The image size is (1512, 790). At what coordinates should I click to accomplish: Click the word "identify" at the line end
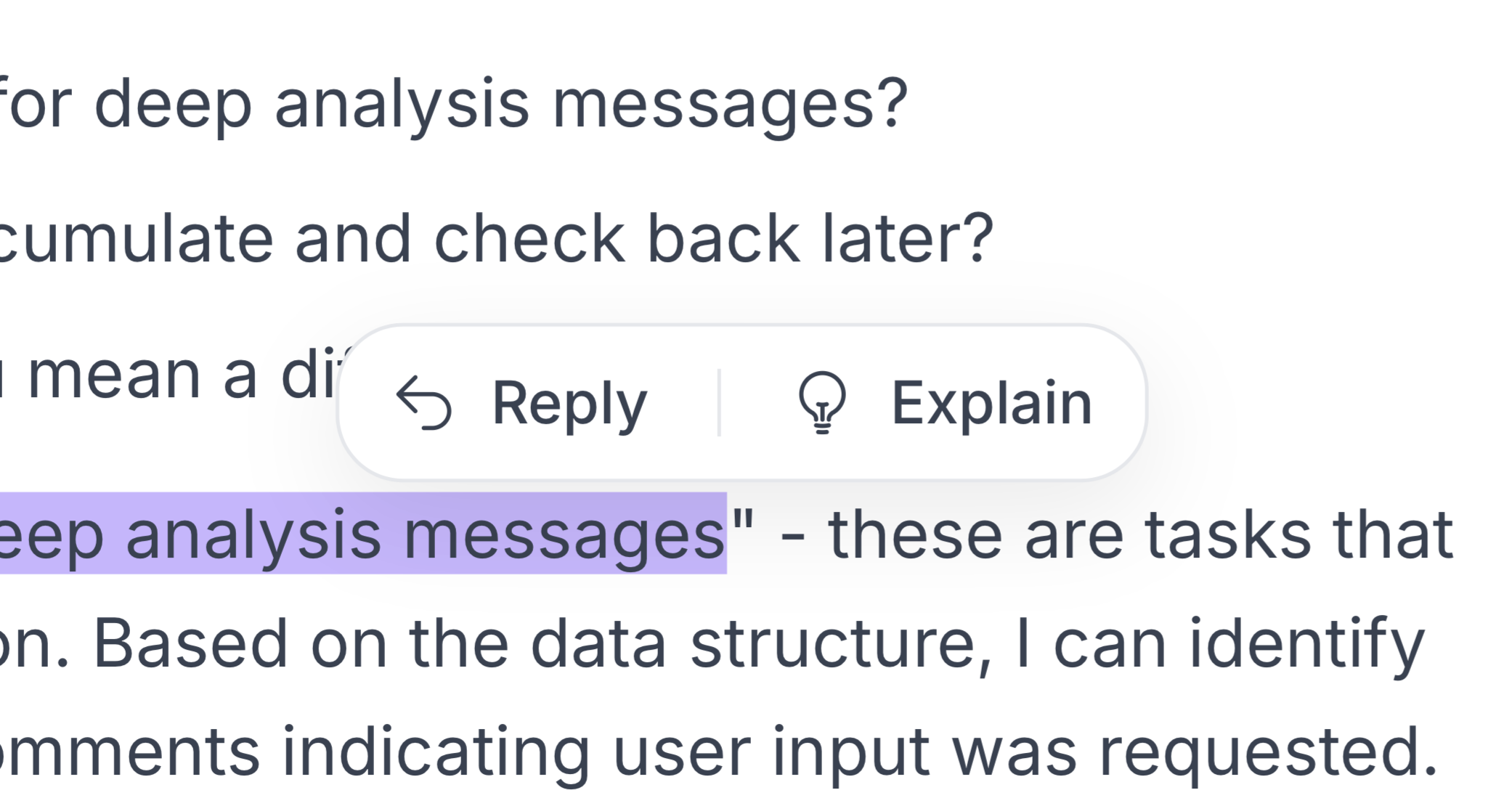tap(1305, 644)
